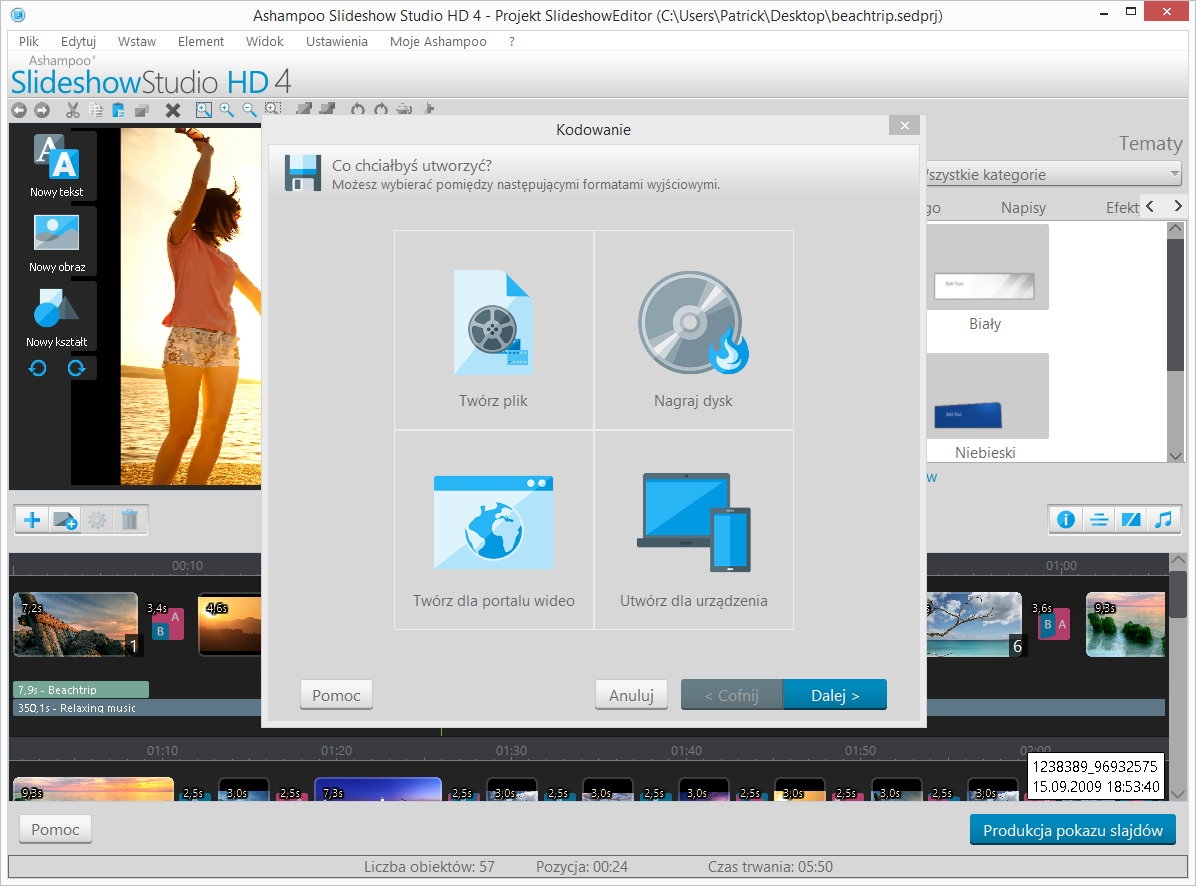Select the Twórz plik output option

point(493,330)
